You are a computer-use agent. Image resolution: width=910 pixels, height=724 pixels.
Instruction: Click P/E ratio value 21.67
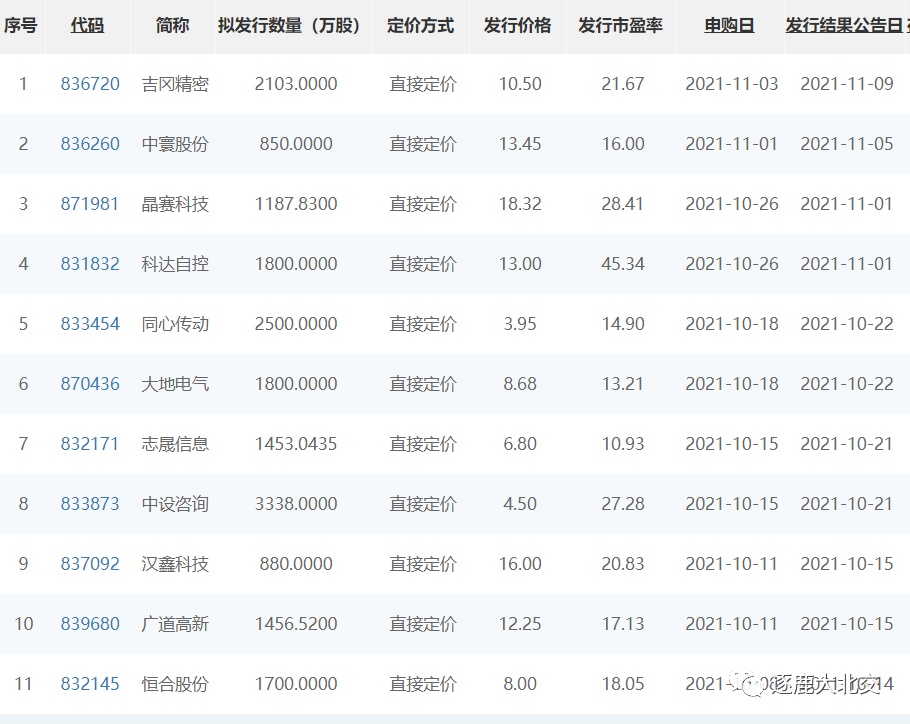point(623,84)
